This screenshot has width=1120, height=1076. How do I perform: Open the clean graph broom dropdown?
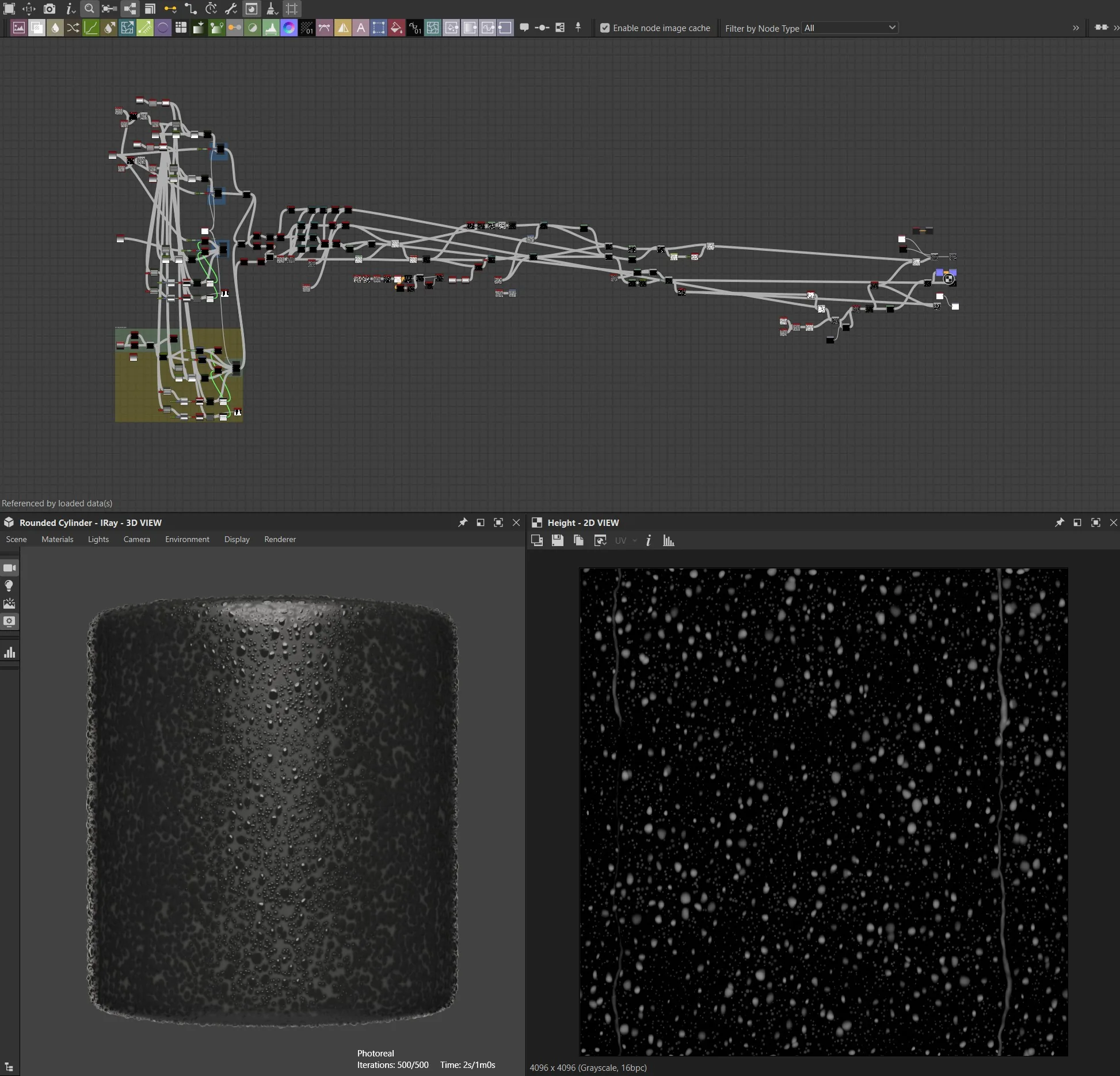pos(272,9)
